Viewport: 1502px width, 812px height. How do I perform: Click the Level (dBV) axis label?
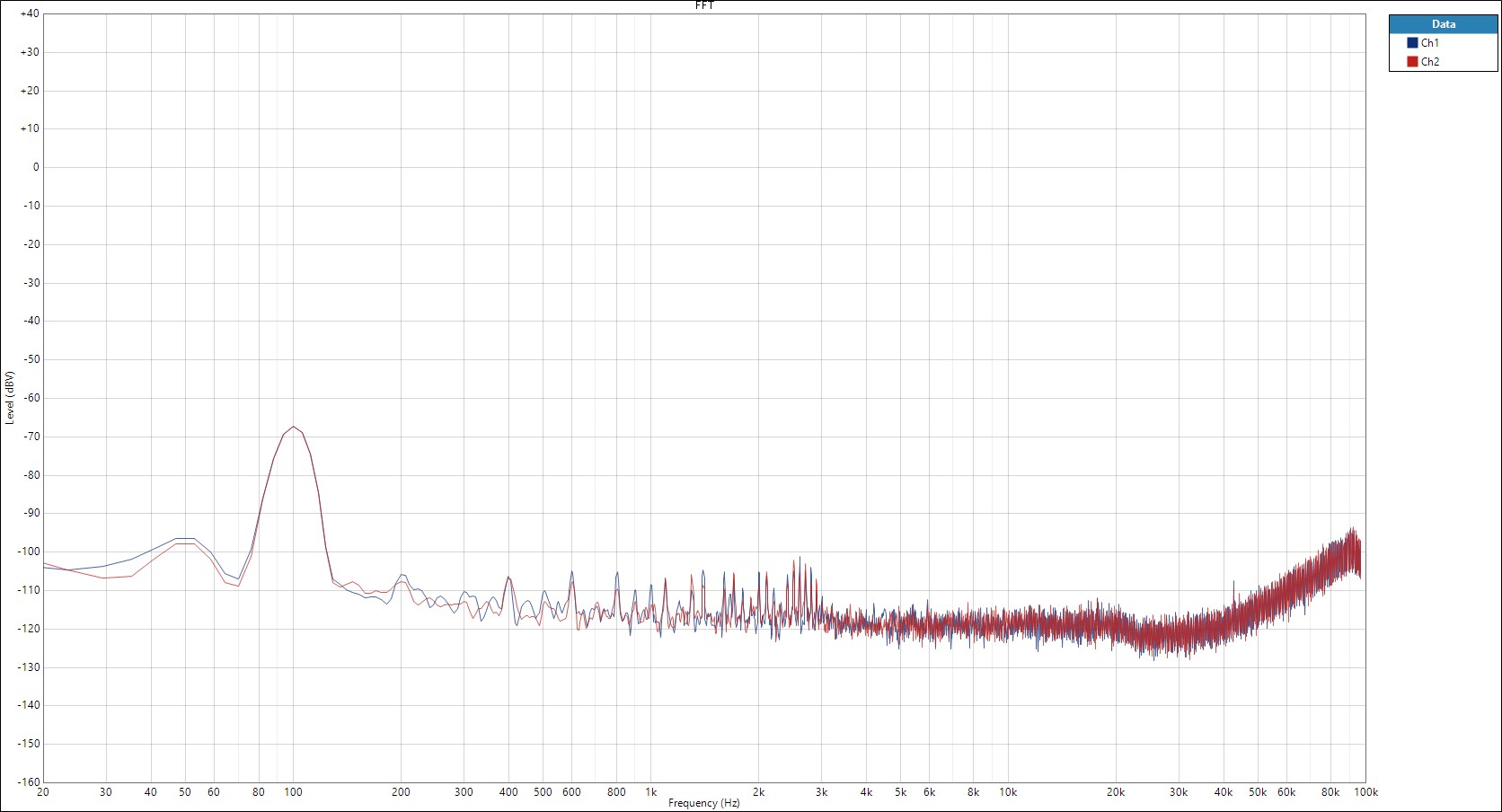pos(10,398)
